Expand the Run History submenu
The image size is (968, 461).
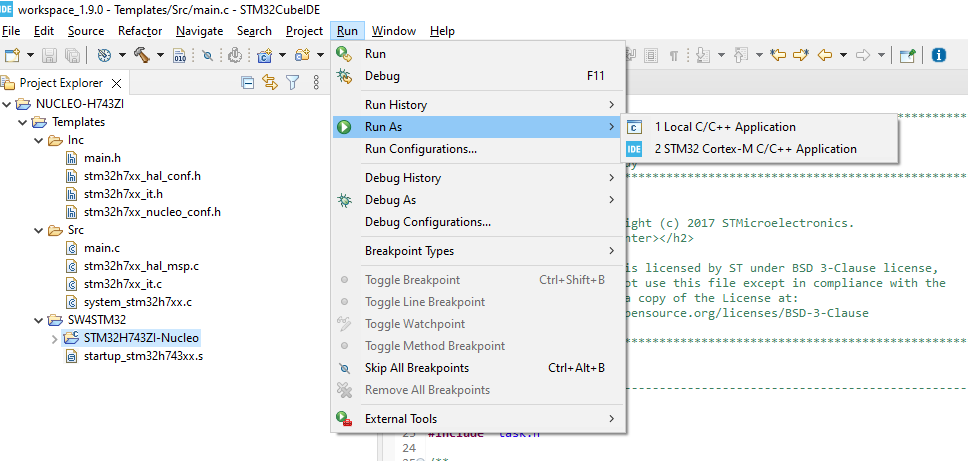click(478, 105)
